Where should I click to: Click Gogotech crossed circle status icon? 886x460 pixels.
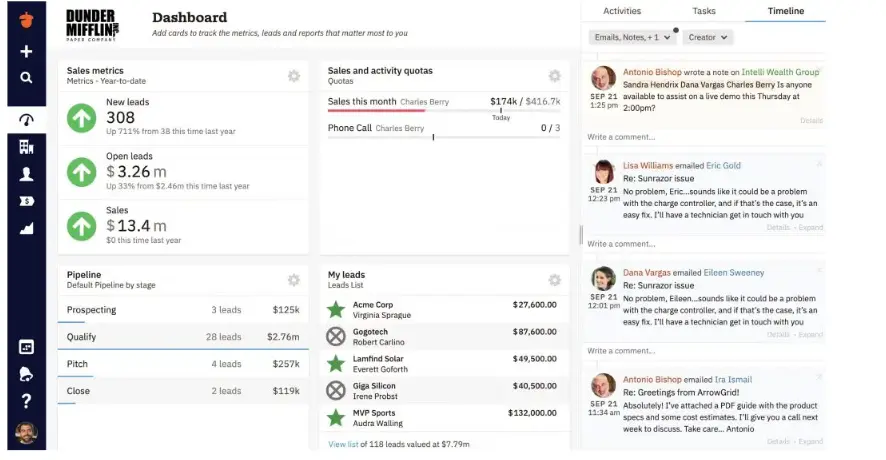[x=336, y=336]
